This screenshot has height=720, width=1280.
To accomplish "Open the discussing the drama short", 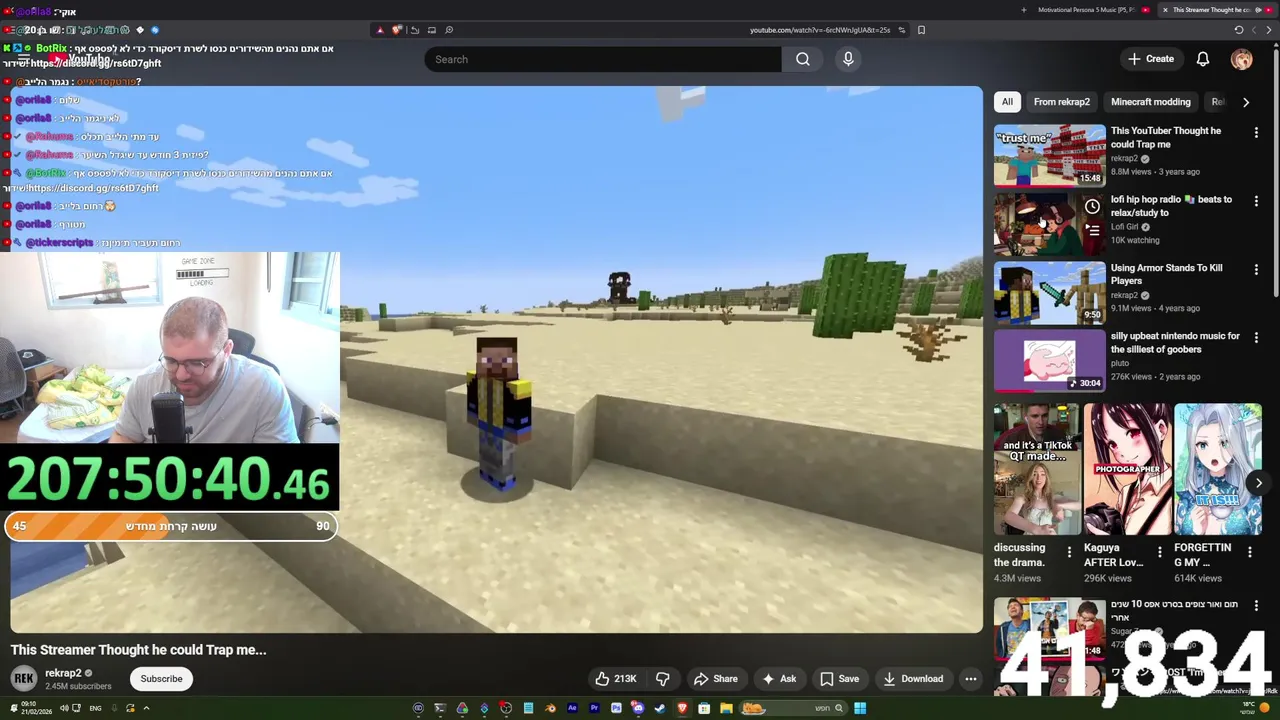I will (1036, 469).
